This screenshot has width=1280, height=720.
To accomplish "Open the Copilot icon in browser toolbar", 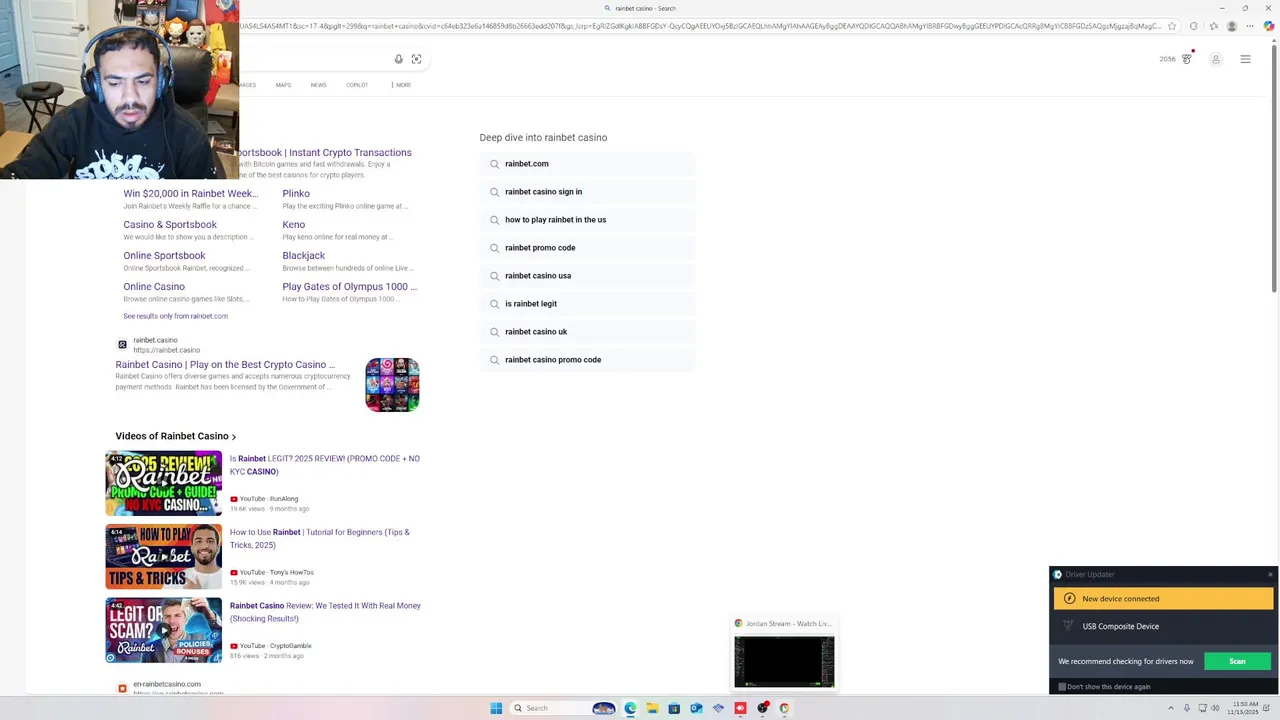I will click(1269, 26).
